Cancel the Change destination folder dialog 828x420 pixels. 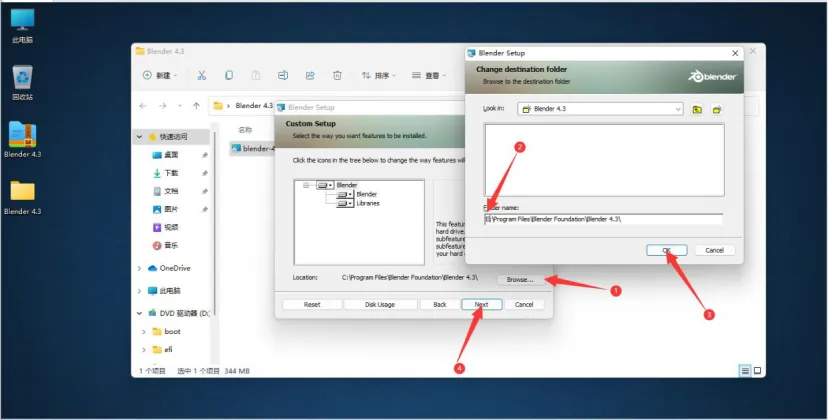coord(714,250)
